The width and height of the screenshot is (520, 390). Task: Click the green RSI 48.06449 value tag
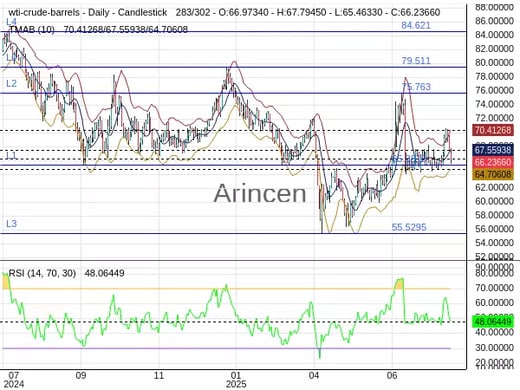(493, 322)
